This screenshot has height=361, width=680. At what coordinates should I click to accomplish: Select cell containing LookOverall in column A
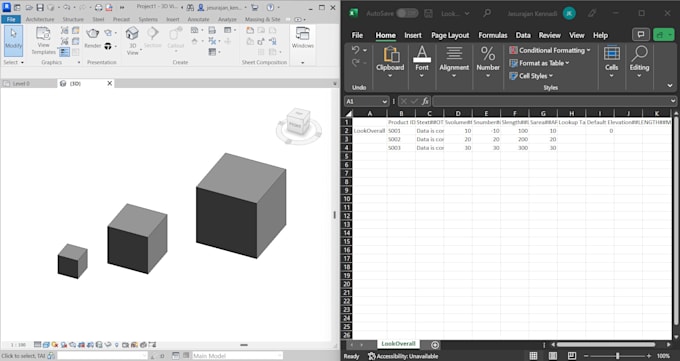click(369, 131)
